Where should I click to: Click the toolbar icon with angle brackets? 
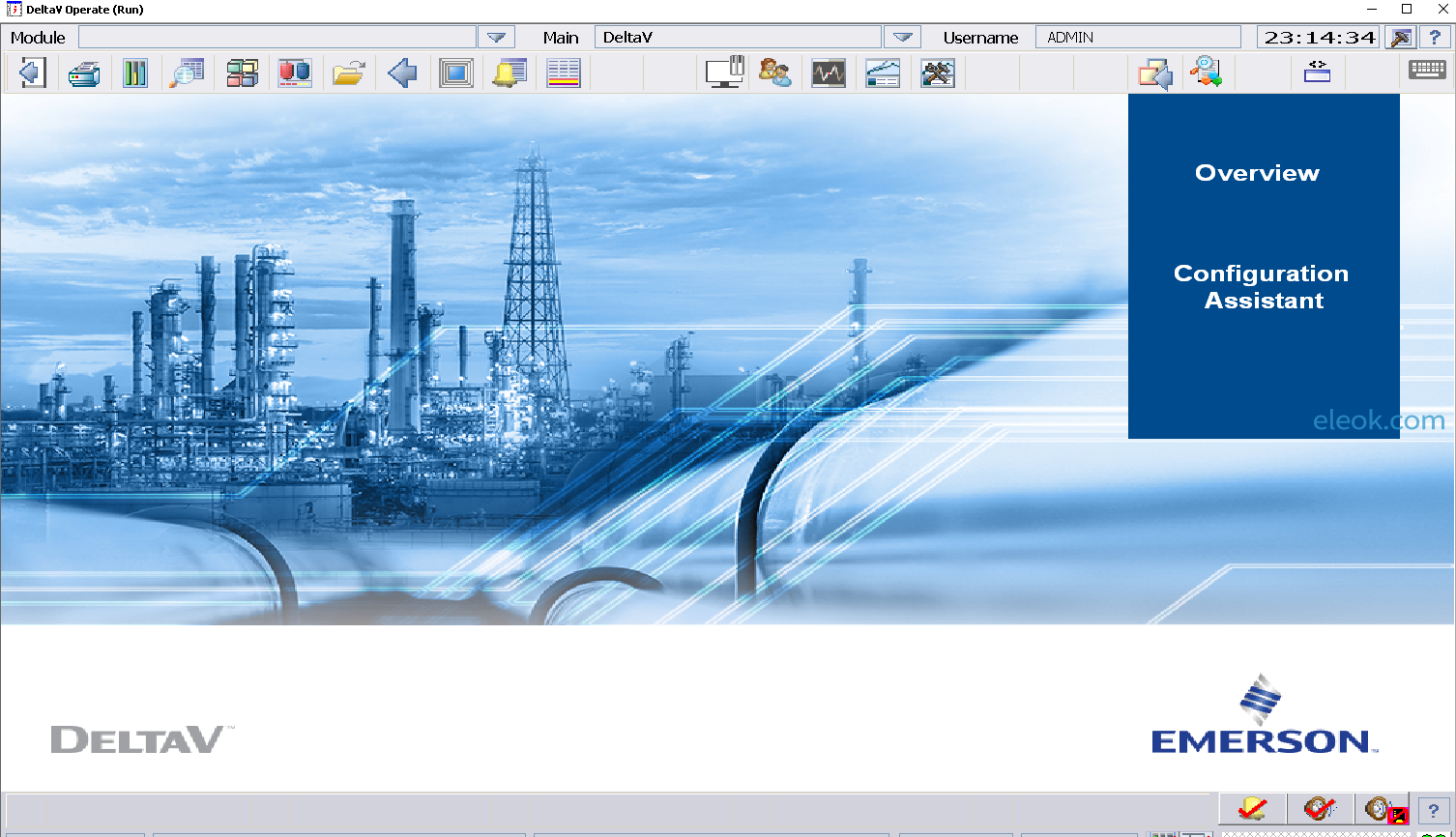click(x=1318, y=72)
